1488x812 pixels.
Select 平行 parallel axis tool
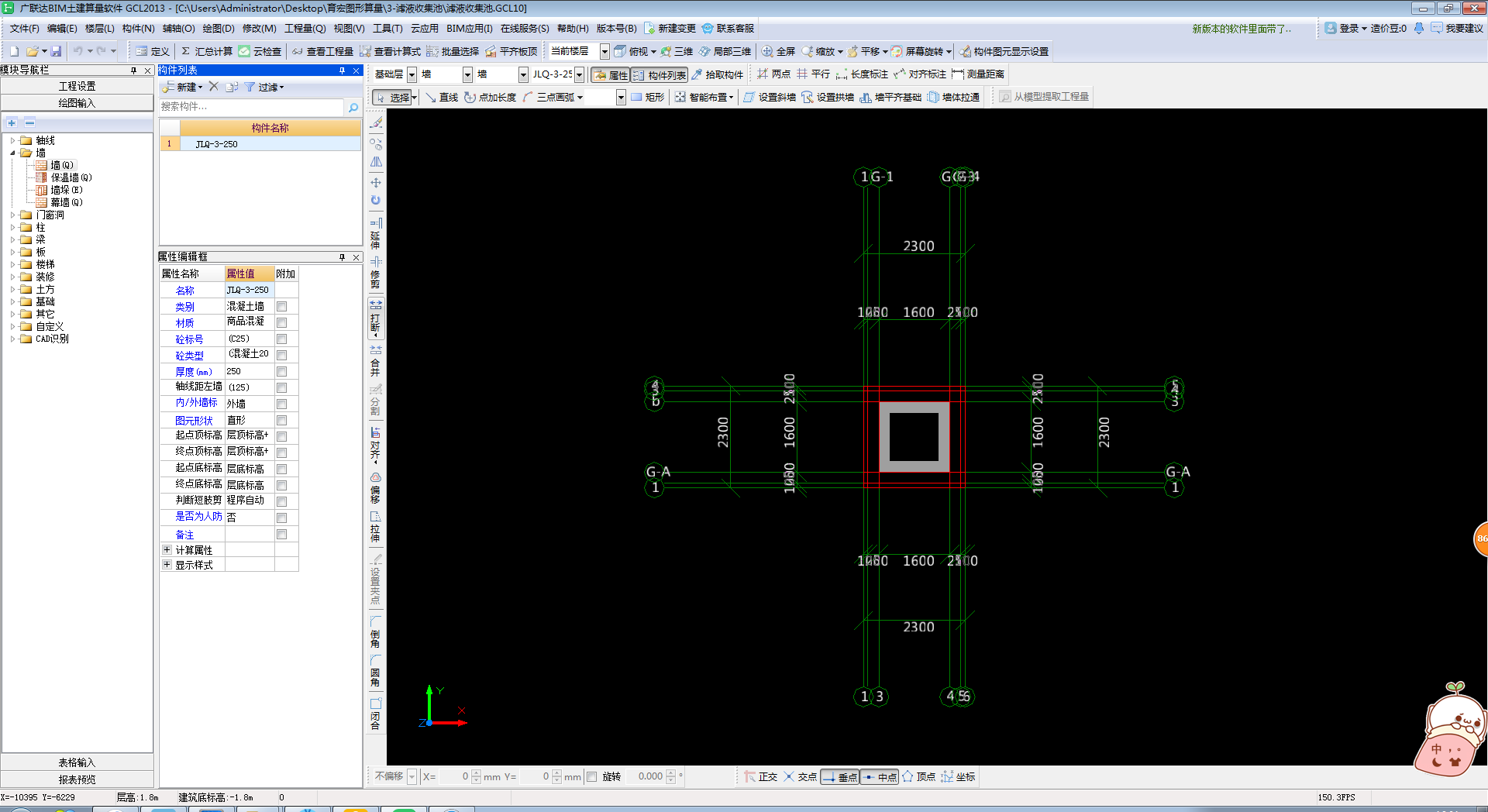point(813,74)
